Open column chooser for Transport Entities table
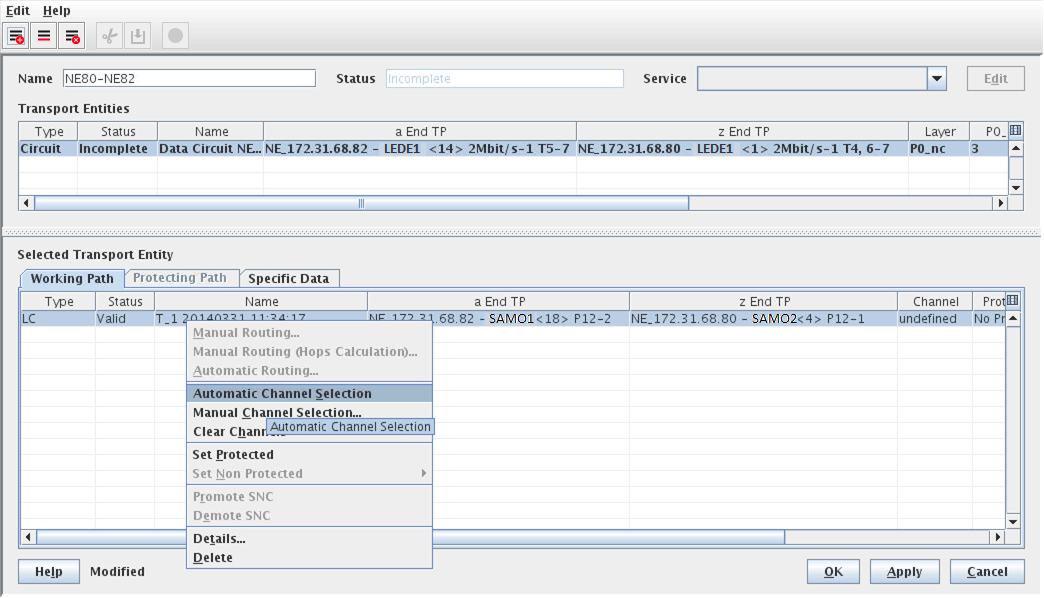This screenshot has width=1044, height=598. tap(1015, 131)
